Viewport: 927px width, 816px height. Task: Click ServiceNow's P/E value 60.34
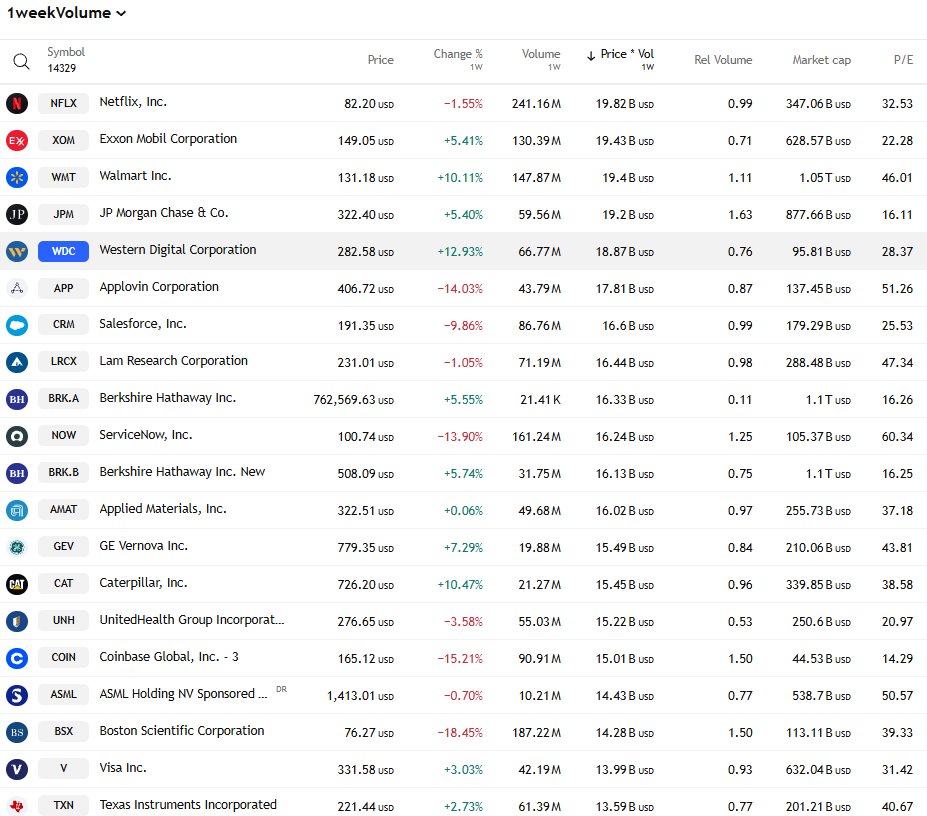point(897,437)
